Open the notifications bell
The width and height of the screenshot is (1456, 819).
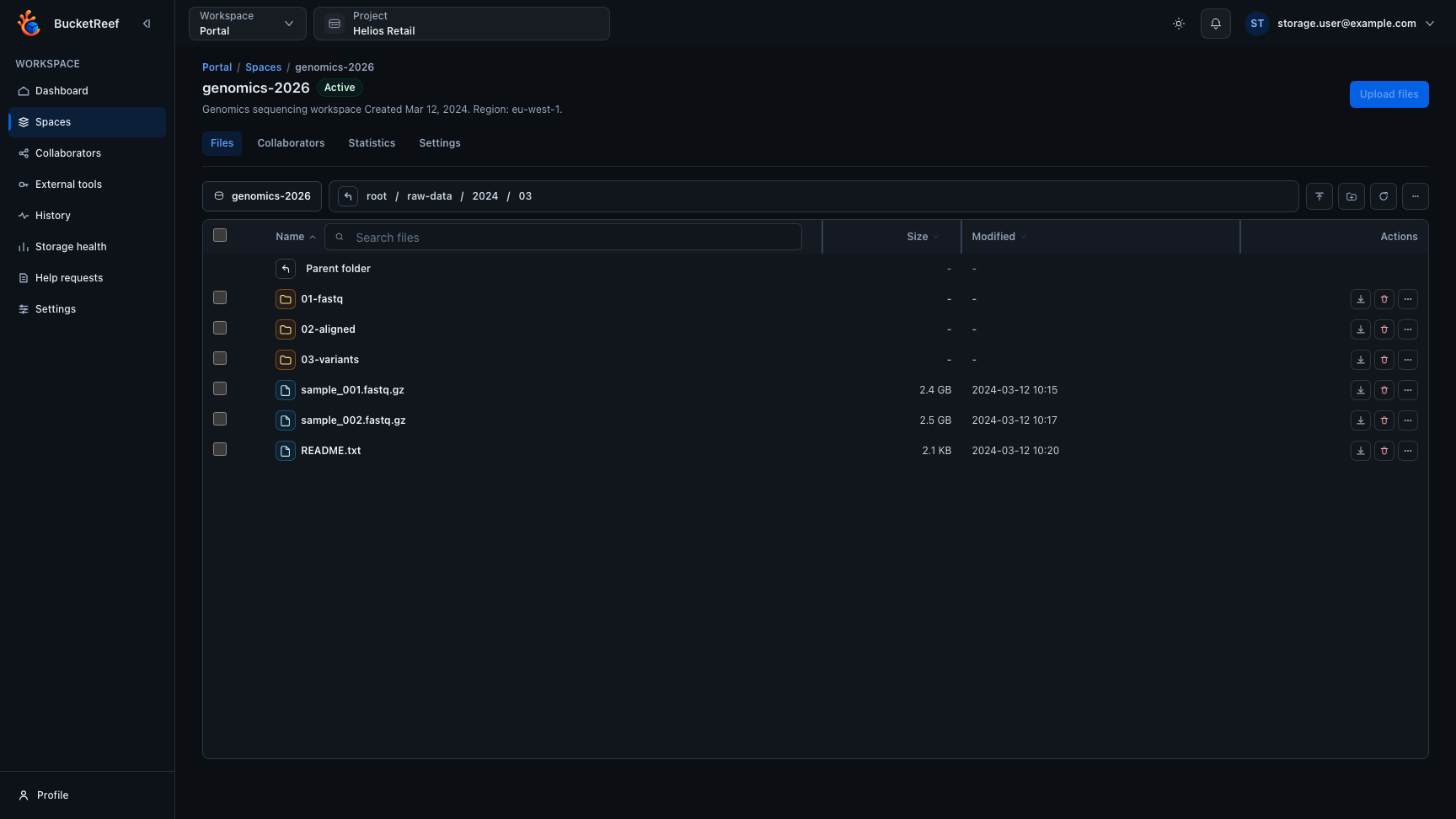[x=1216, y=24]
